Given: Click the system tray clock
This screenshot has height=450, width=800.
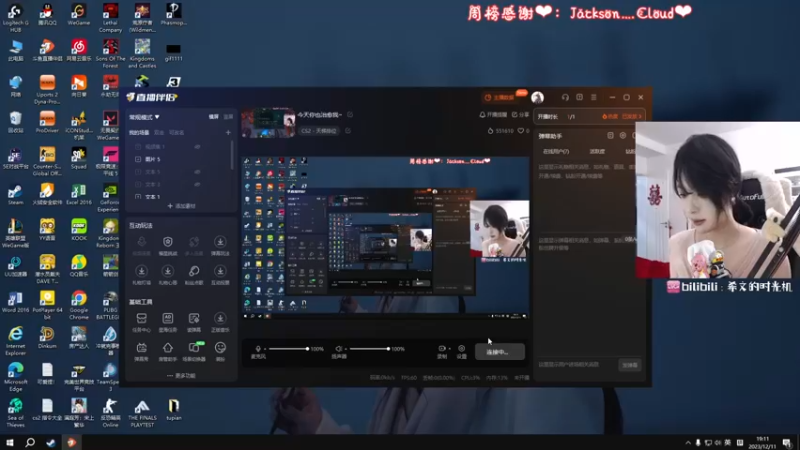Looking at the screenshot, I should click(x=762, y=442).
